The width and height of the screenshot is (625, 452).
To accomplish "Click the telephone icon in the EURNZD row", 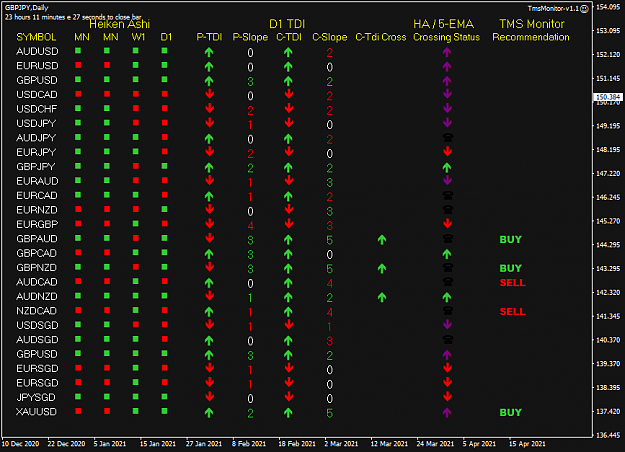I will (448, 210).
